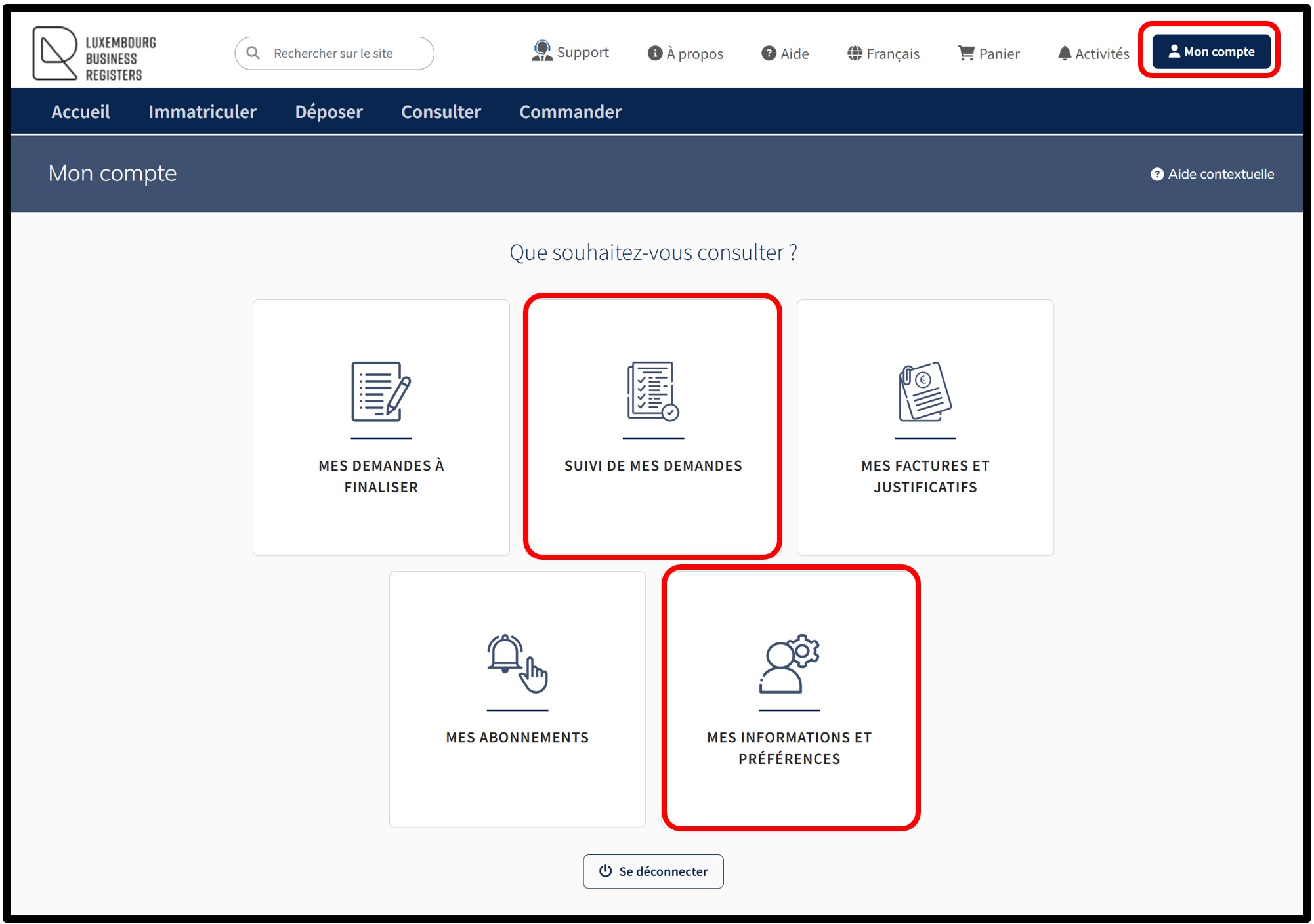
Task: Open the Activités bell notifications
Action: [1064, 53]
